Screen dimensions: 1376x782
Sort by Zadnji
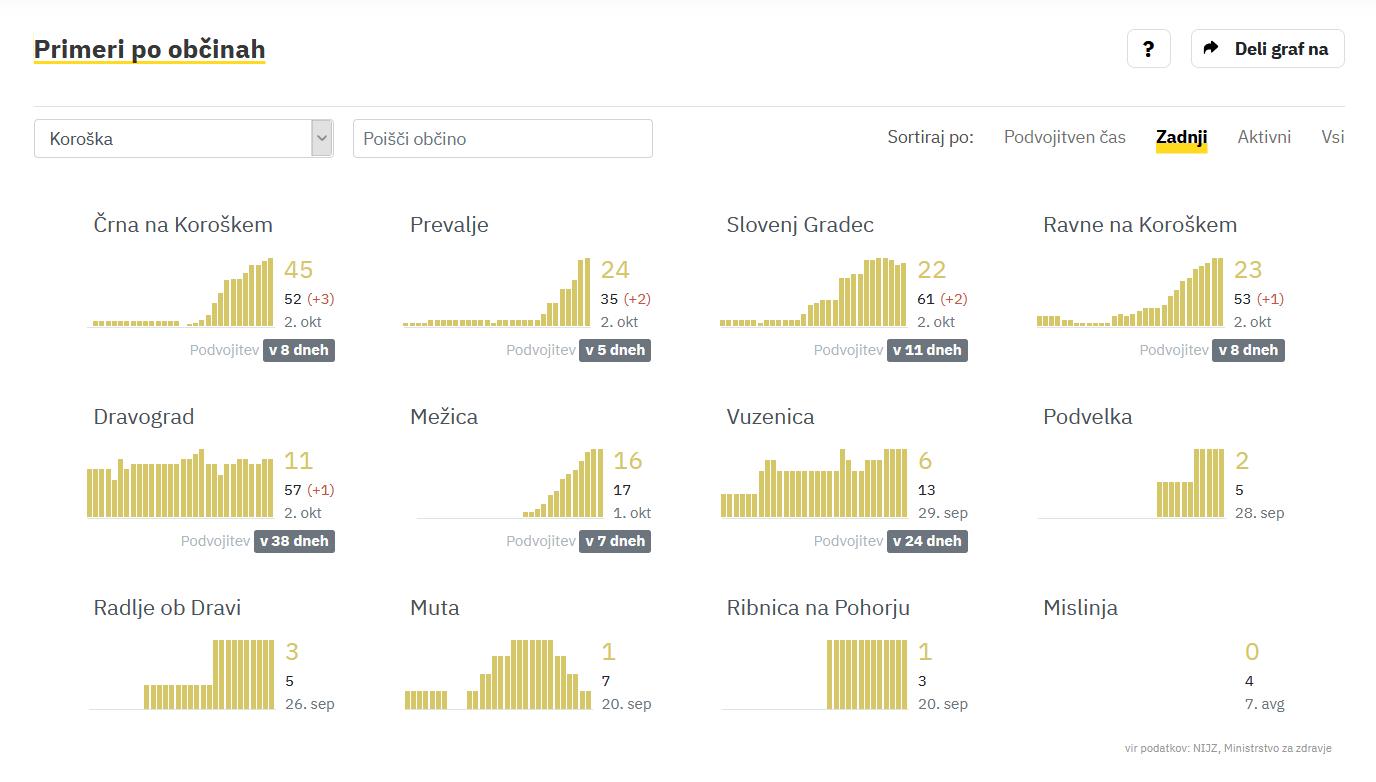click(1181, 137)
